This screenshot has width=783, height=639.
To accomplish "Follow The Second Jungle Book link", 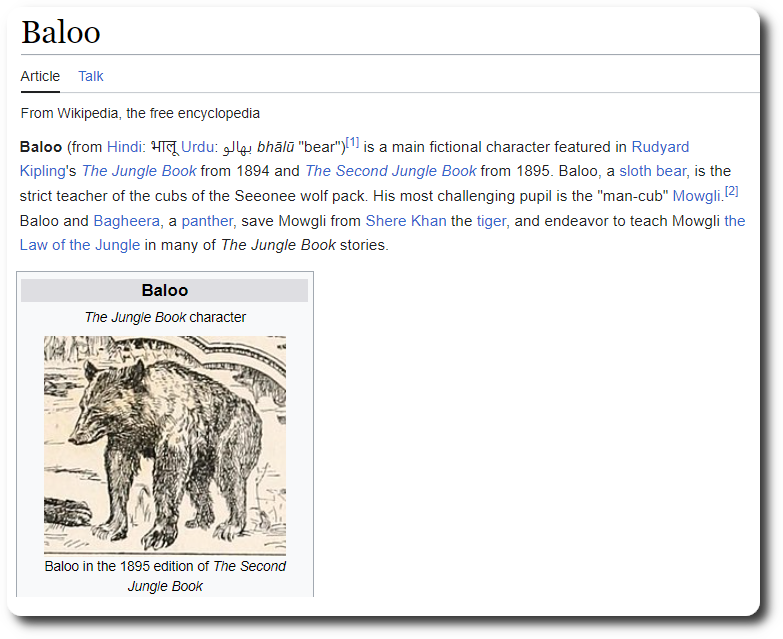I will pyautogui.click(x=390, y=171).
